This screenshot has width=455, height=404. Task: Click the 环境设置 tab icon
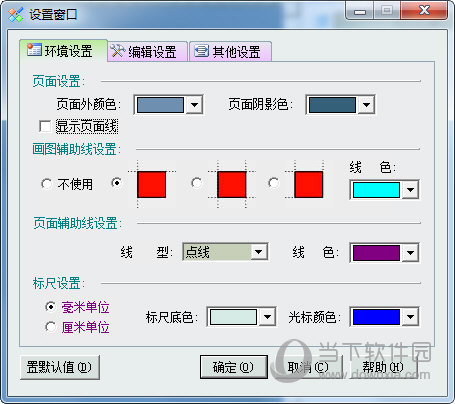pyautogui.click(x=34, y=50)
